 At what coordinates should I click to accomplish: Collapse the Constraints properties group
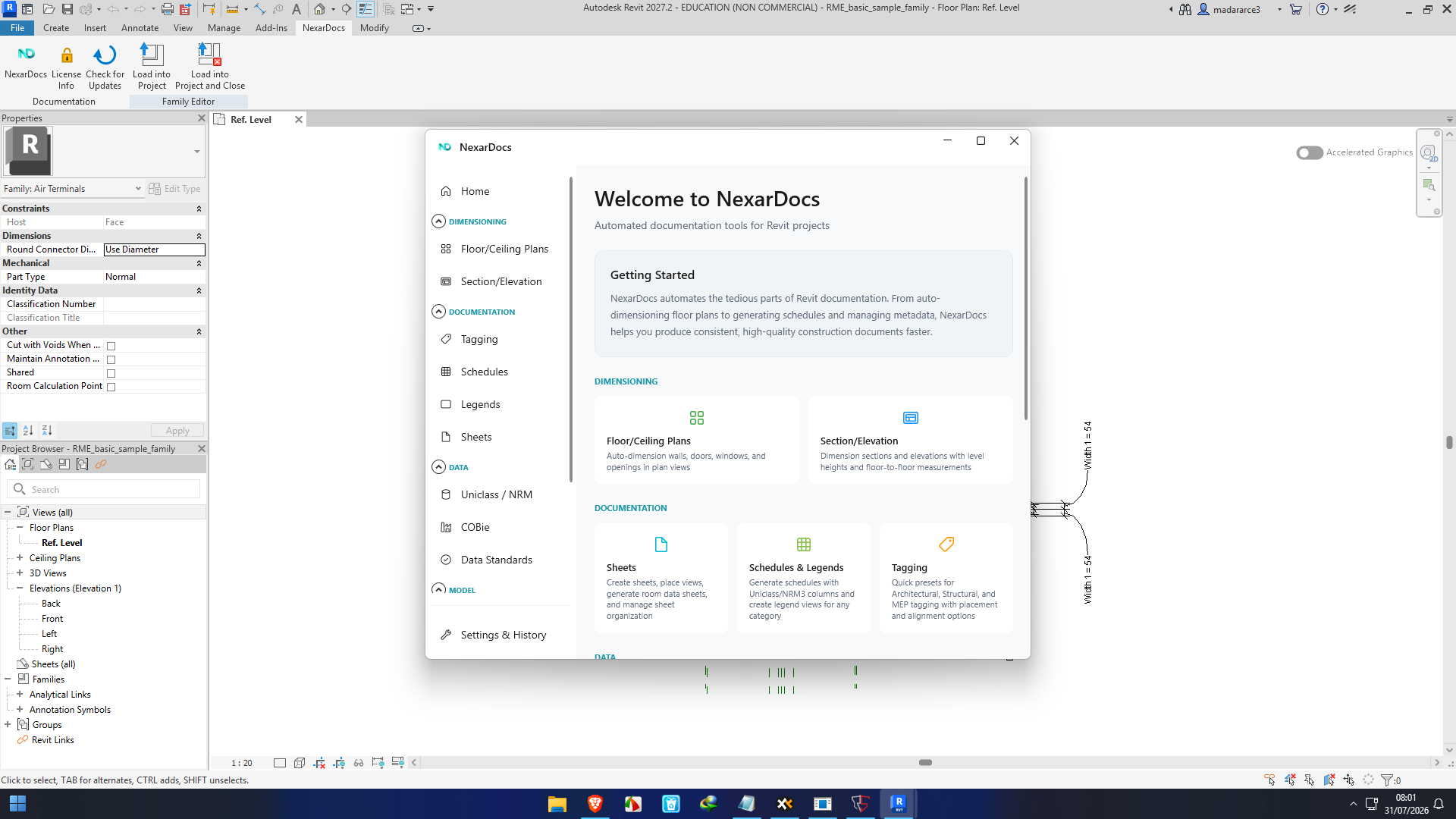click(199, 209)
